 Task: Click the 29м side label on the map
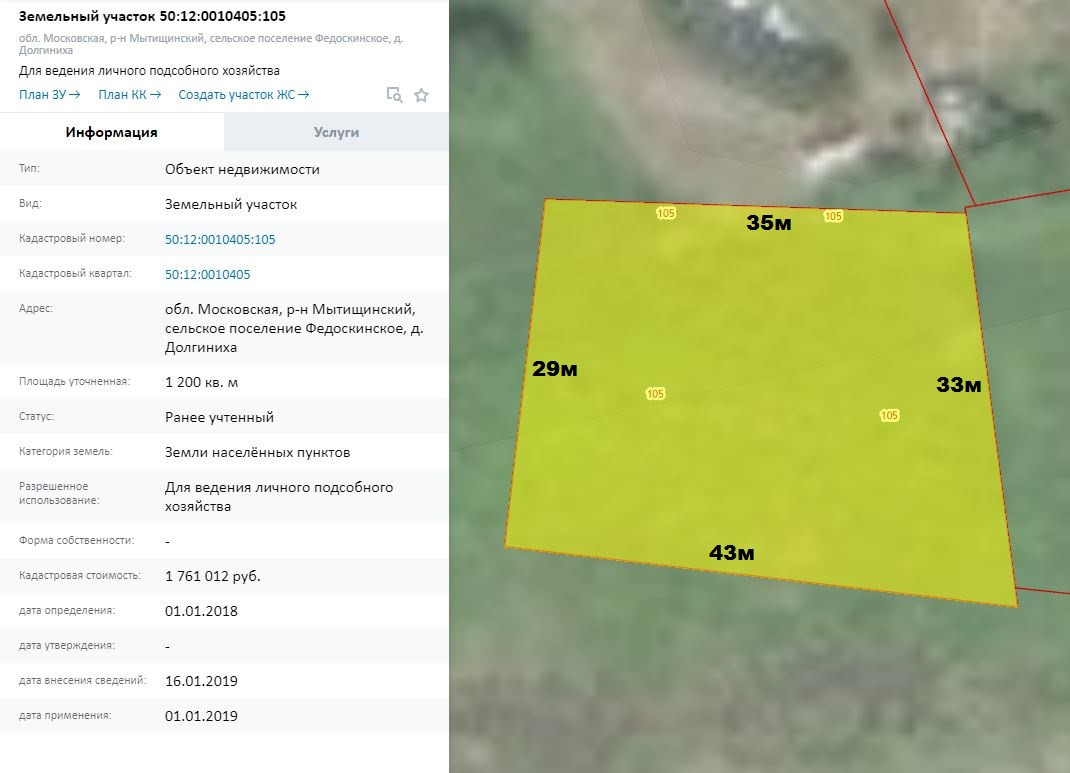[555, 368]
